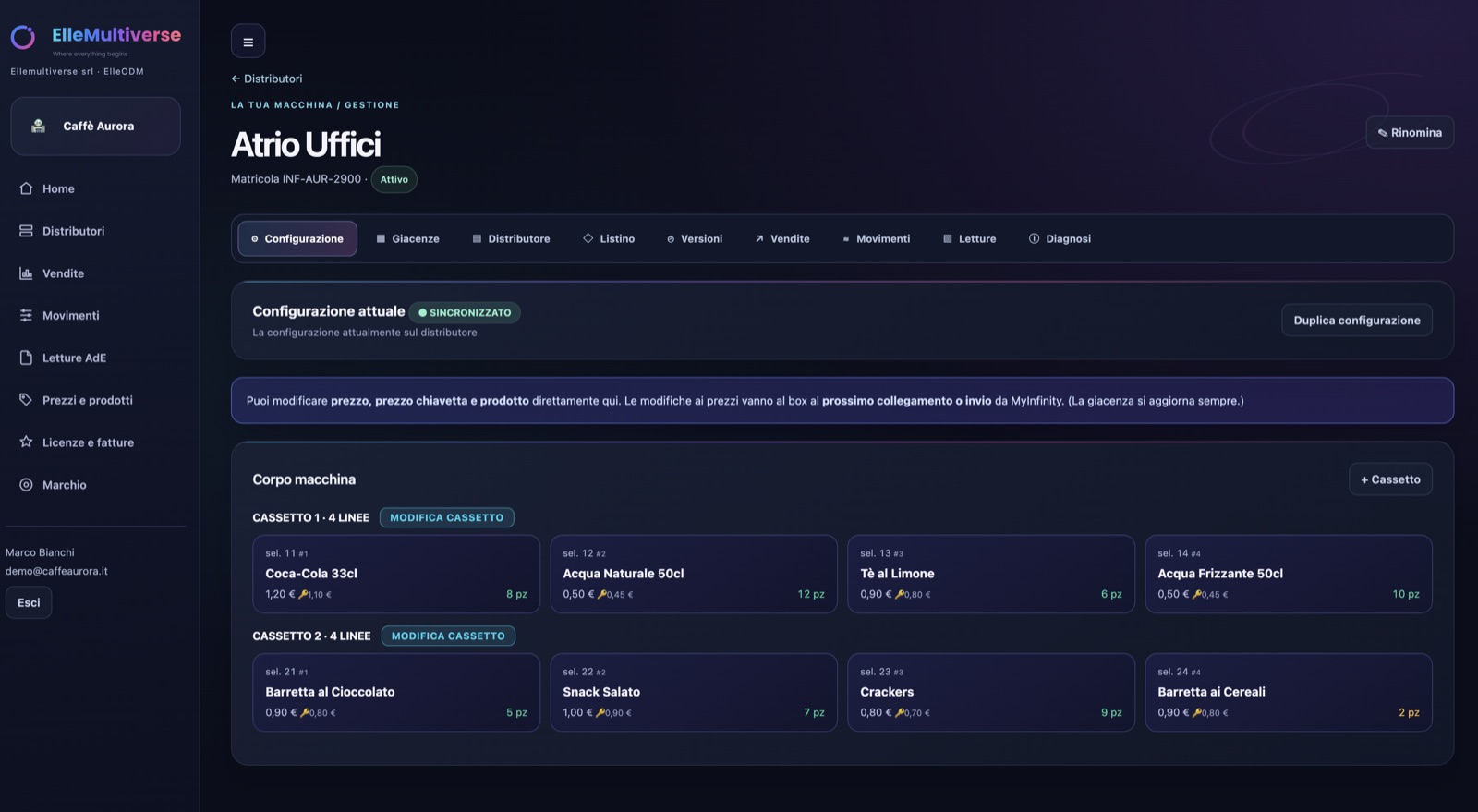Click Modifica Cassetto for Cassetto 1
The image size is (1478, 812).
pos(446,518)
